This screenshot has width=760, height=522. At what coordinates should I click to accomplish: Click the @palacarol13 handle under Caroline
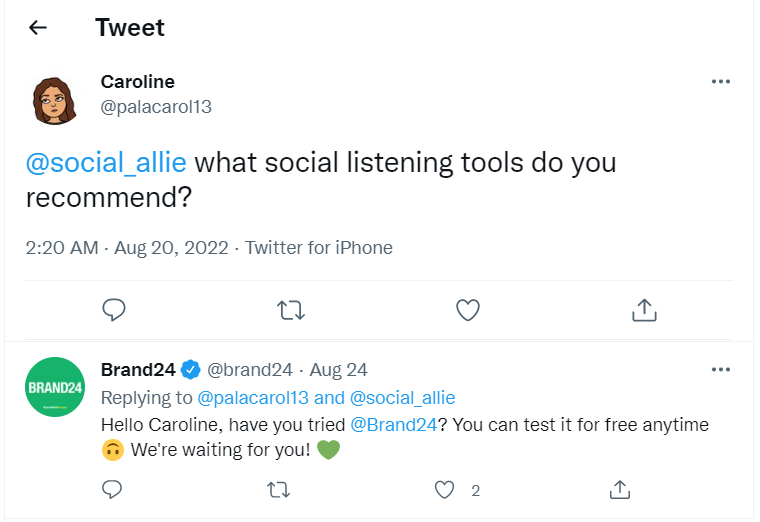[x=156, y=106]
